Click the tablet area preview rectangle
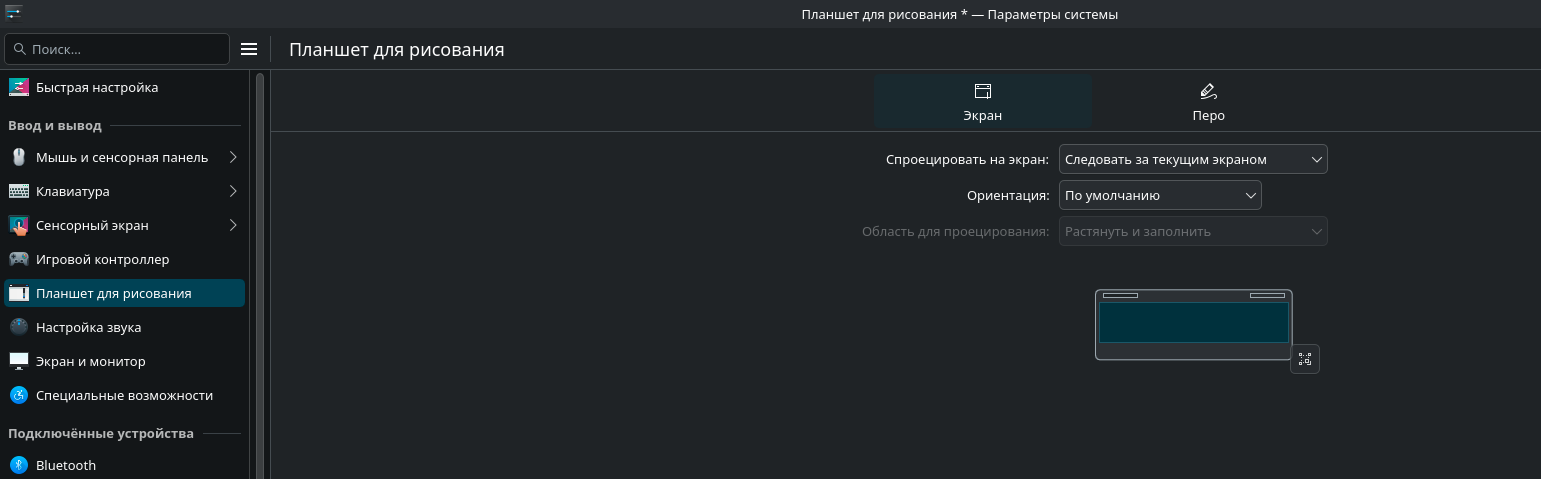 point(1193,322)
